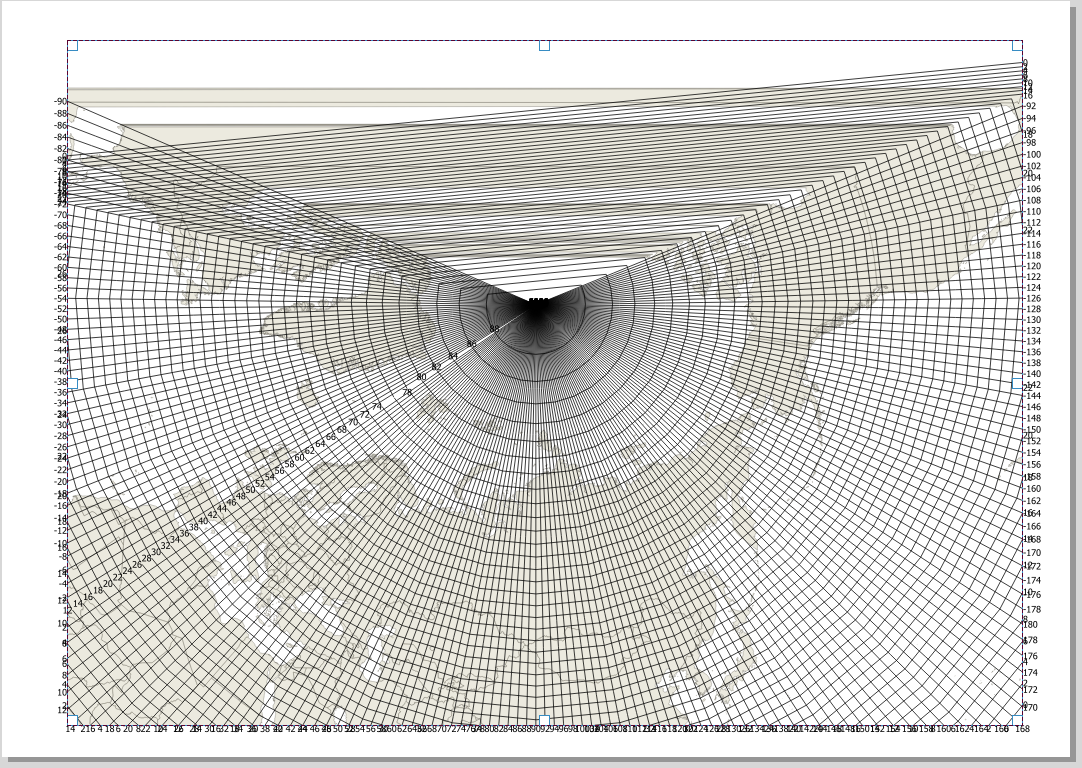Viewport: 1082px width, 768px height.
Task: Click the bottom-right selection handle
Action: (1017, 719)
